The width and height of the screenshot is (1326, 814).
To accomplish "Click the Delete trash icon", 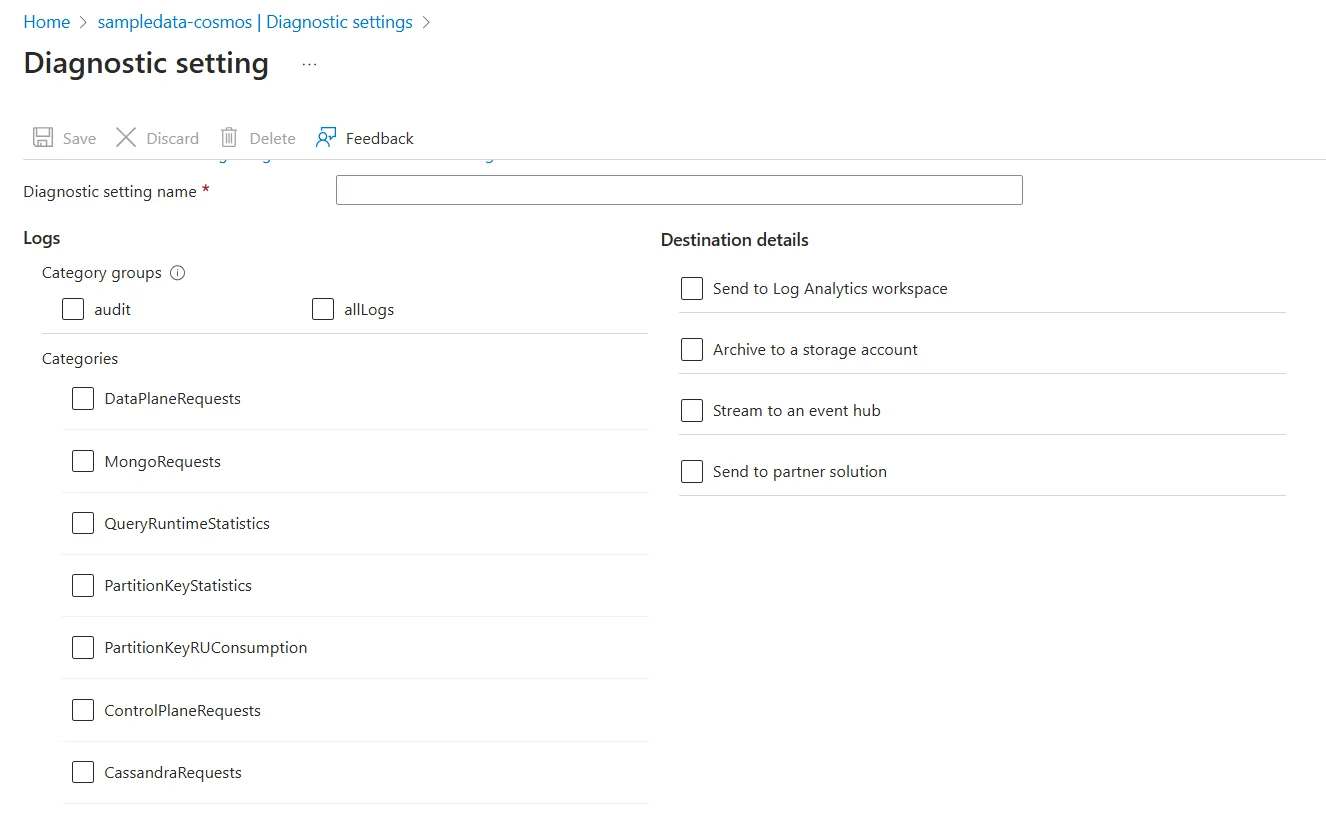I will coord(229,137).
